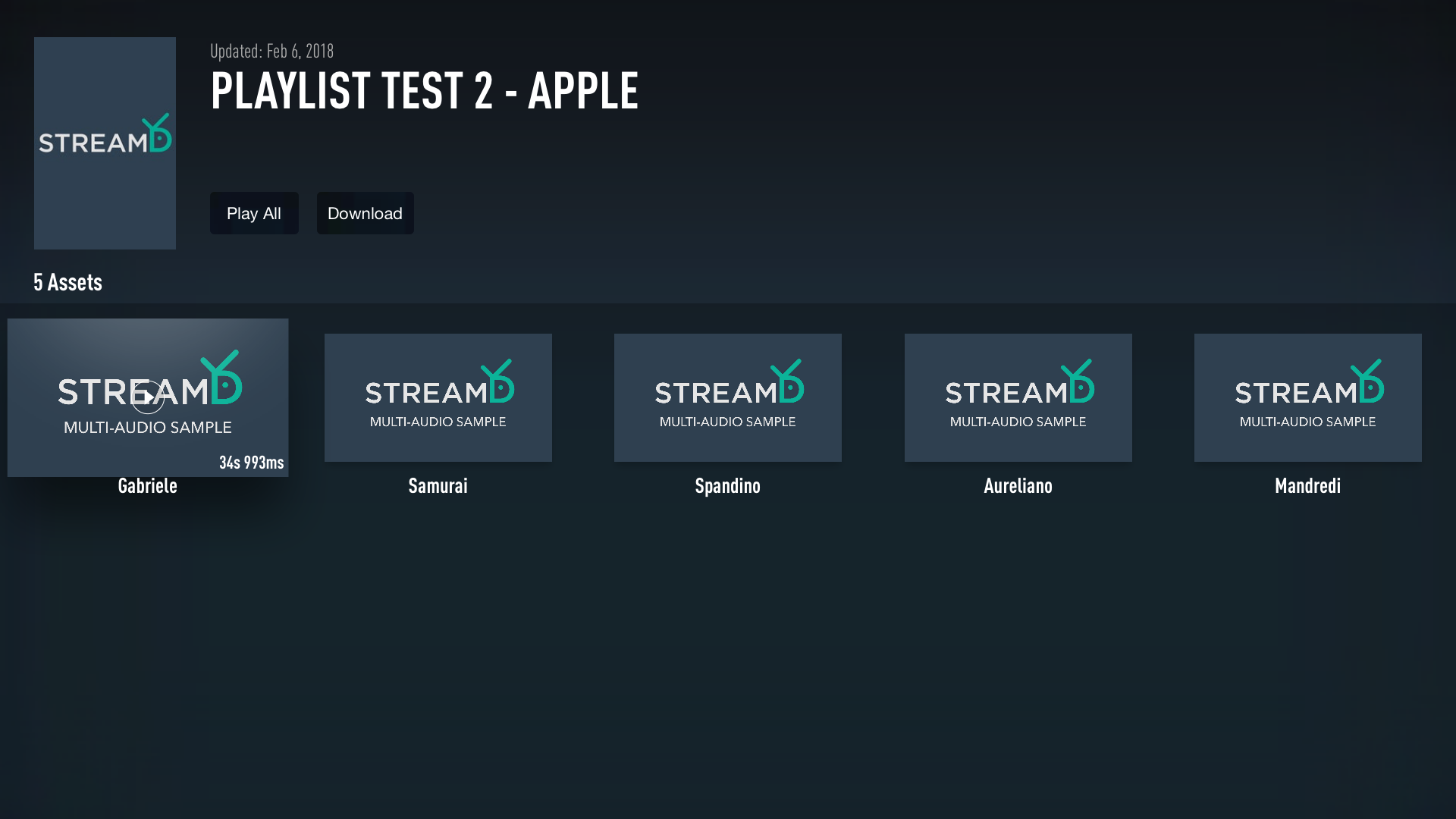
Task: Click the Download button
Action: (365, 213)
